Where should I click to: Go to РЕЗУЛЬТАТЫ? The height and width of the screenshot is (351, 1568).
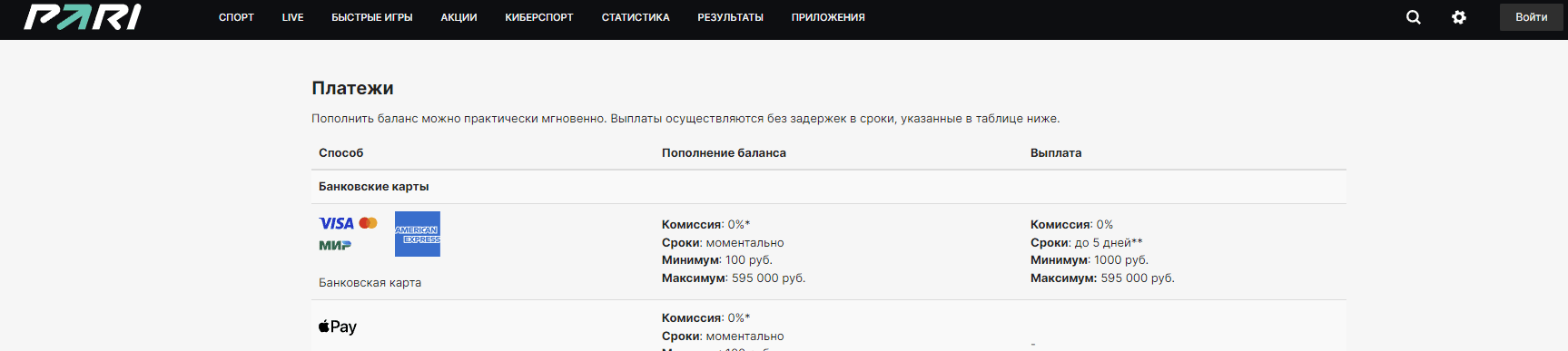click(730, 17)
